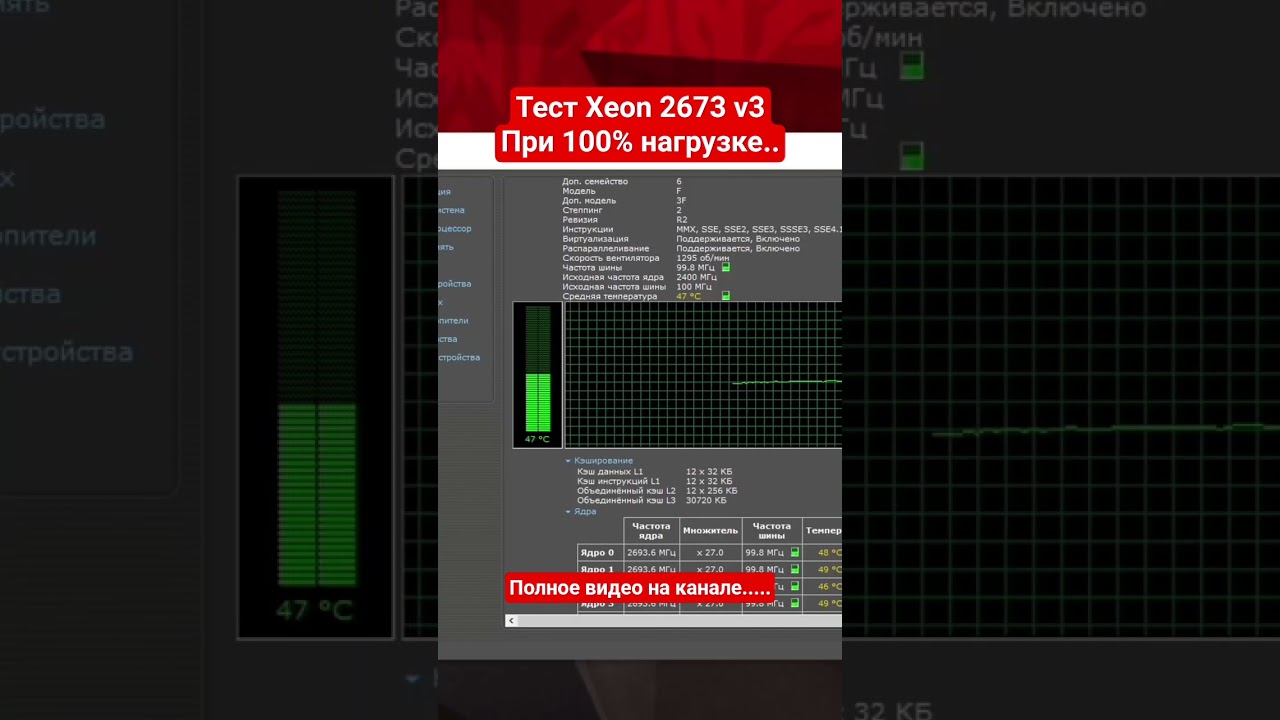Click 'Исходная частота ядра' label
This screenshot has height=720, width=1280.
612,277
